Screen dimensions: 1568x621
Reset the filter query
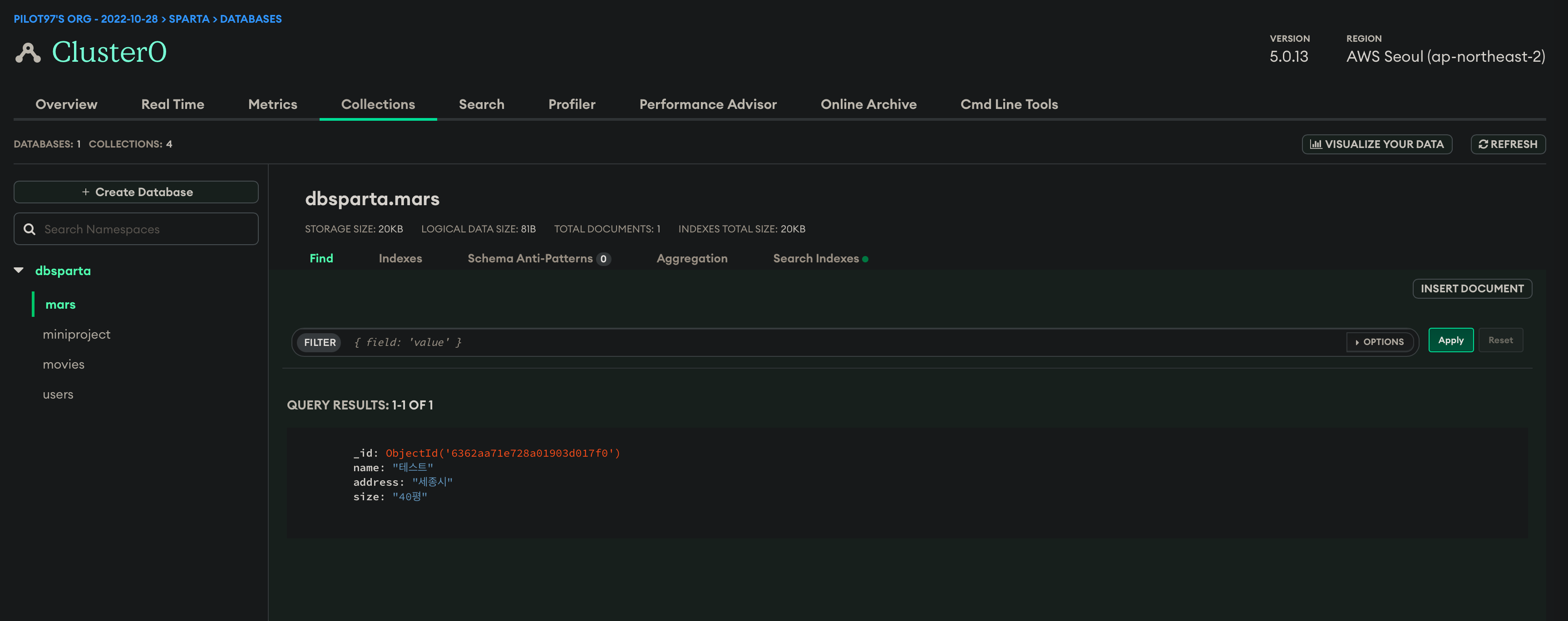pos(1500,340)
